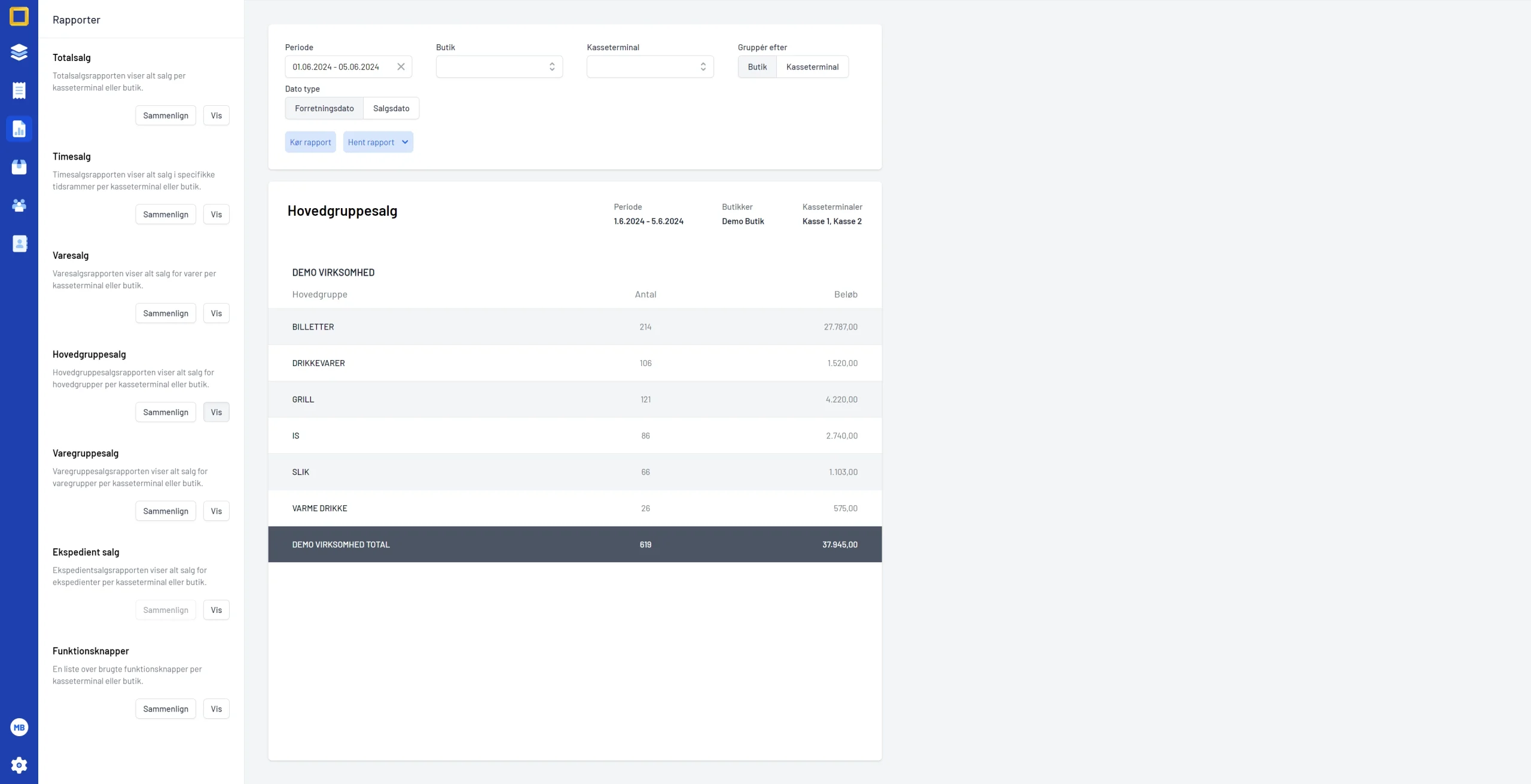
Task: Expand the Hent rapport dropdown
Action: pos(378,142)
